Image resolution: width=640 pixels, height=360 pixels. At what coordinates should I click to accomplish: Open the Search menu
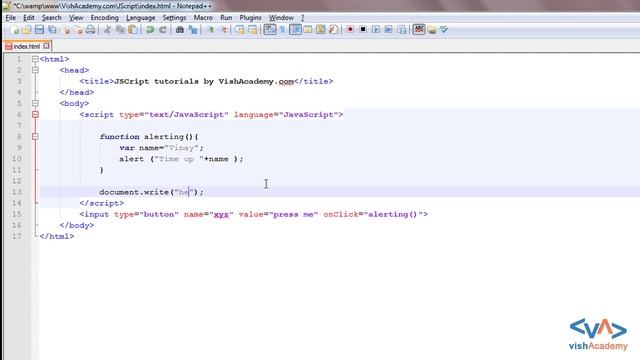[51, 18]
